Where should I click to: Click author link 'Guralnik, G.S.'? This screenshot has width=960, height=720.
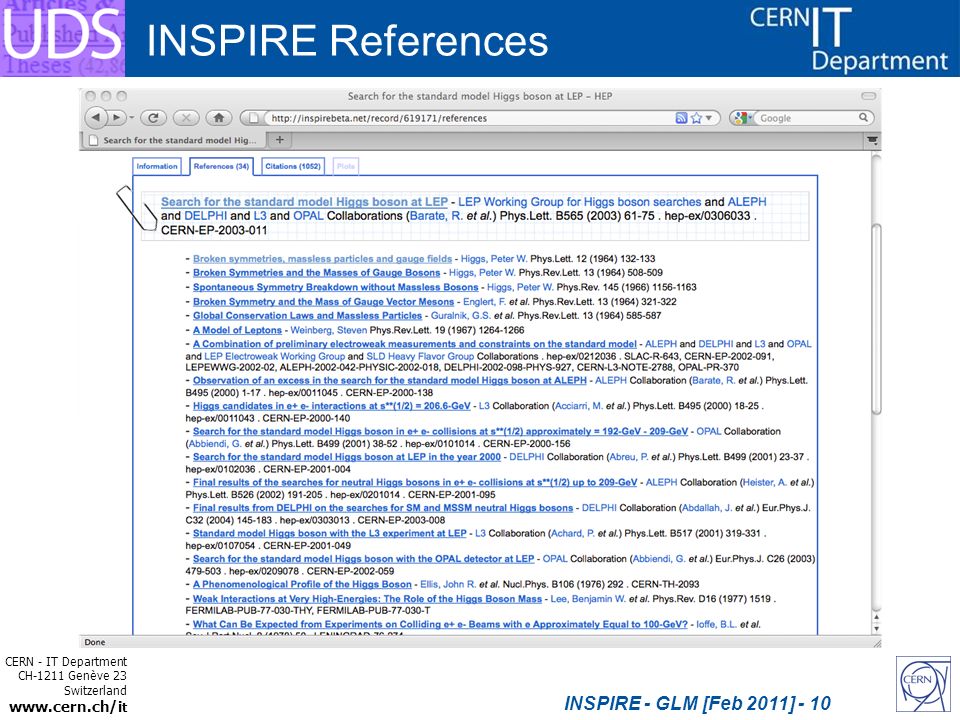pos(460,315)
